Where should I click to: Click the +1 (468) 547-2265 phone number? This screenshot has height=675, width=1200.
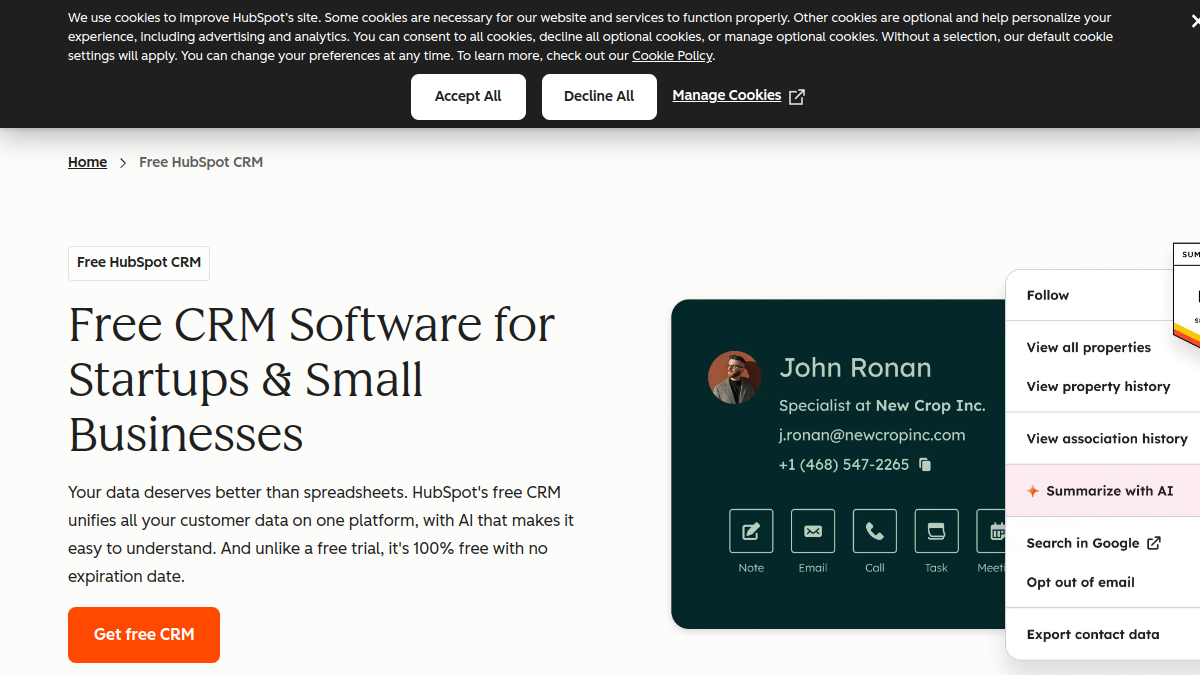(x=844, y=465)
